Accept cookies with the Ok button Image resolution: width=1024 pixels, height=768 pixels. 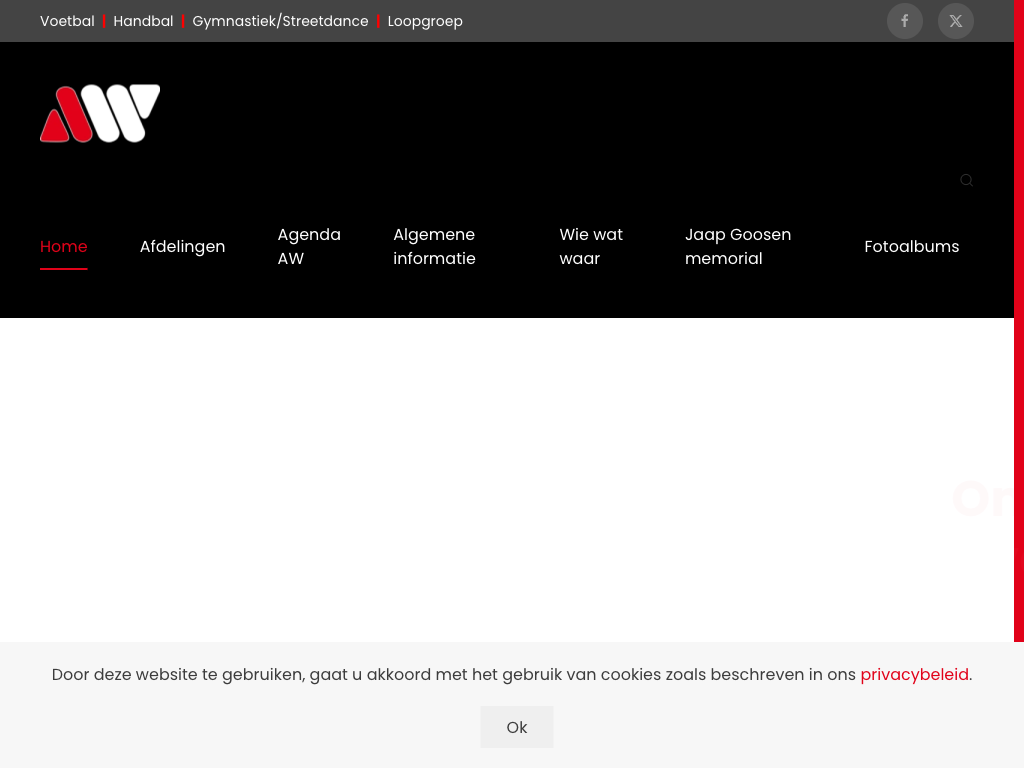[516, 727]
